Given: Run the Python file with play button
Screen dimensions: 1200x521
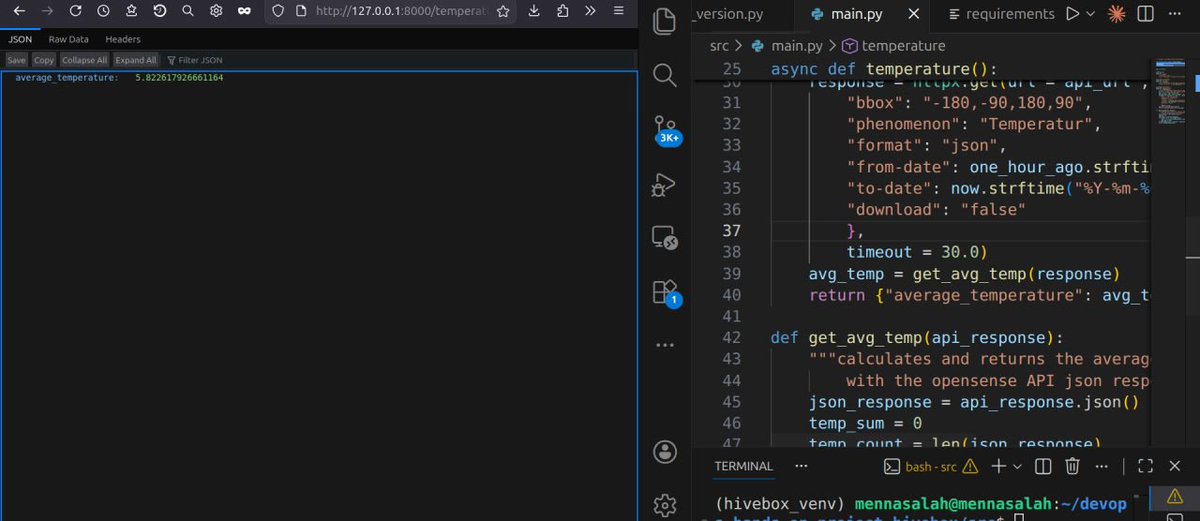Looking at the screenshot, I should [1072, 14].
